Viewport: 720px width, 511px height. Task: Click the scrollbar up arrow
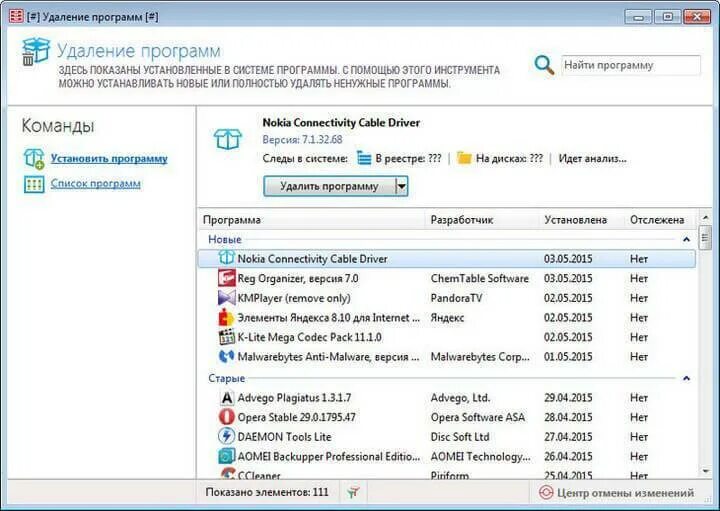pos(705,217)
